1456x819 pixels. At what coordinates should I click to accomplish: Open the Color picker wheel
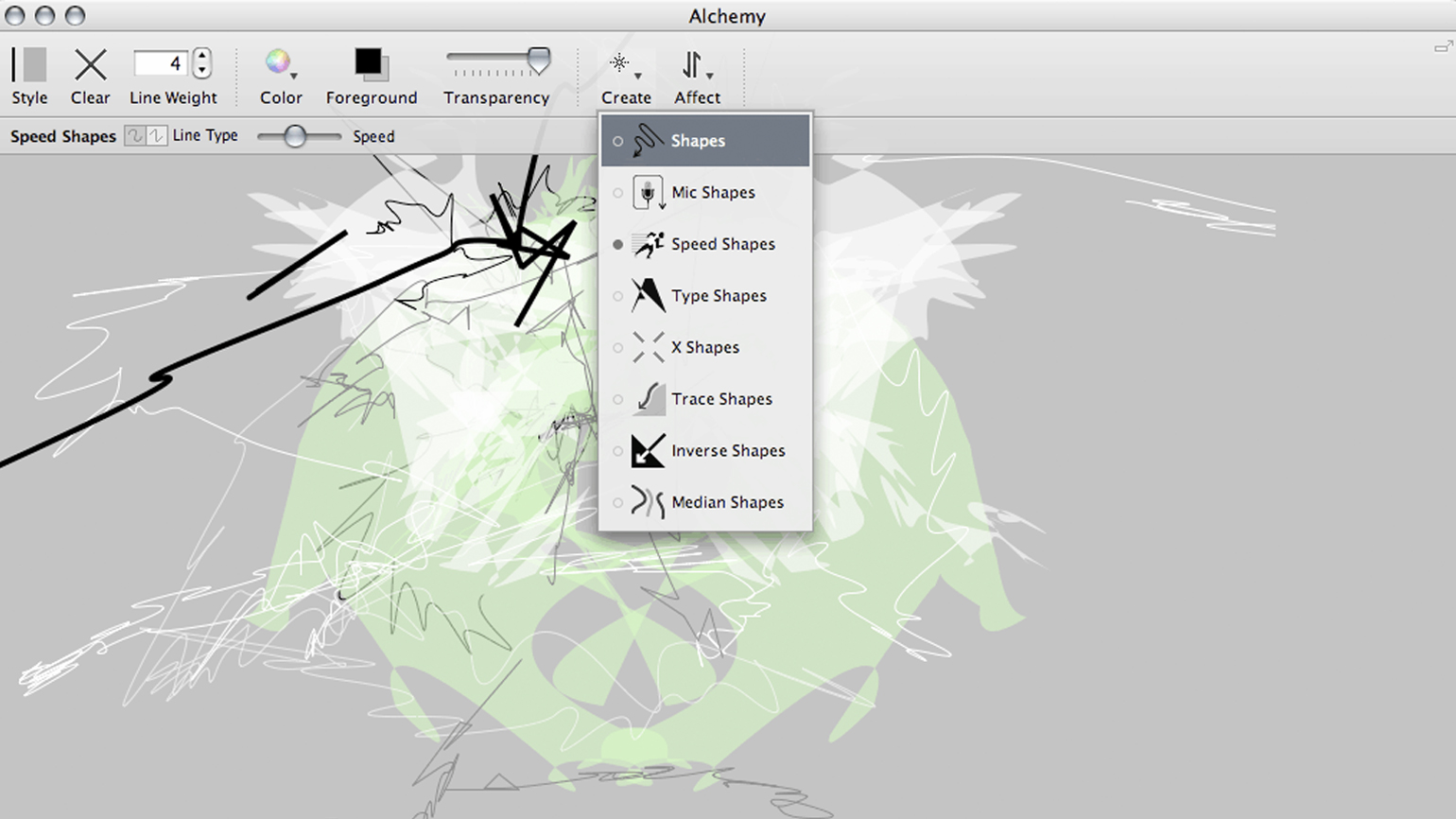pos(277,62)
